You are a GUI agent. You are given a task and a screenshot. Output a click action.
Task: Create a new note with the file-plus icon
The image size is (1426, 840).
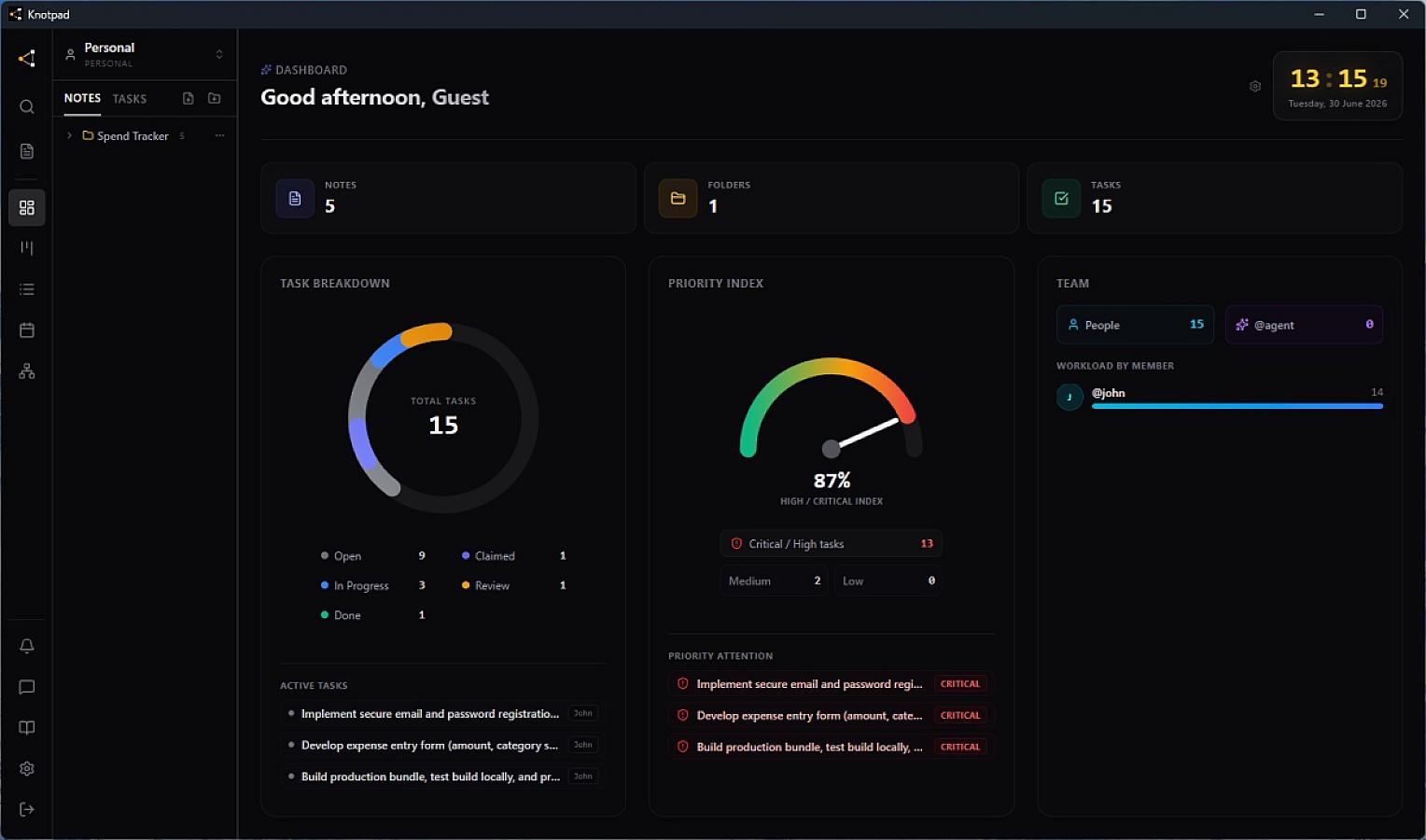[x=188, y=98]
